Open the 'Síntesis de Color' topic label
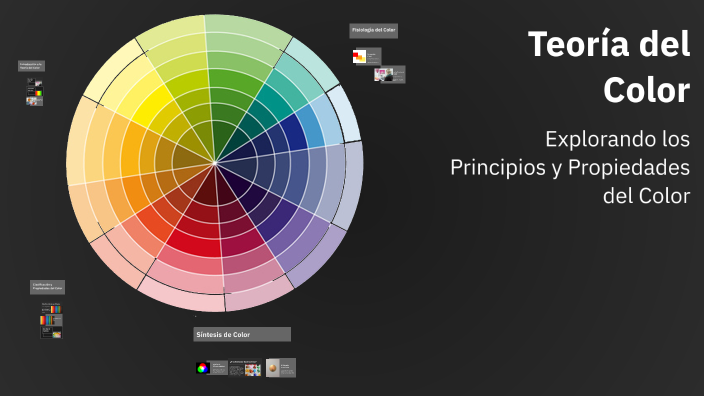The image size is (704, 396). 242,334
